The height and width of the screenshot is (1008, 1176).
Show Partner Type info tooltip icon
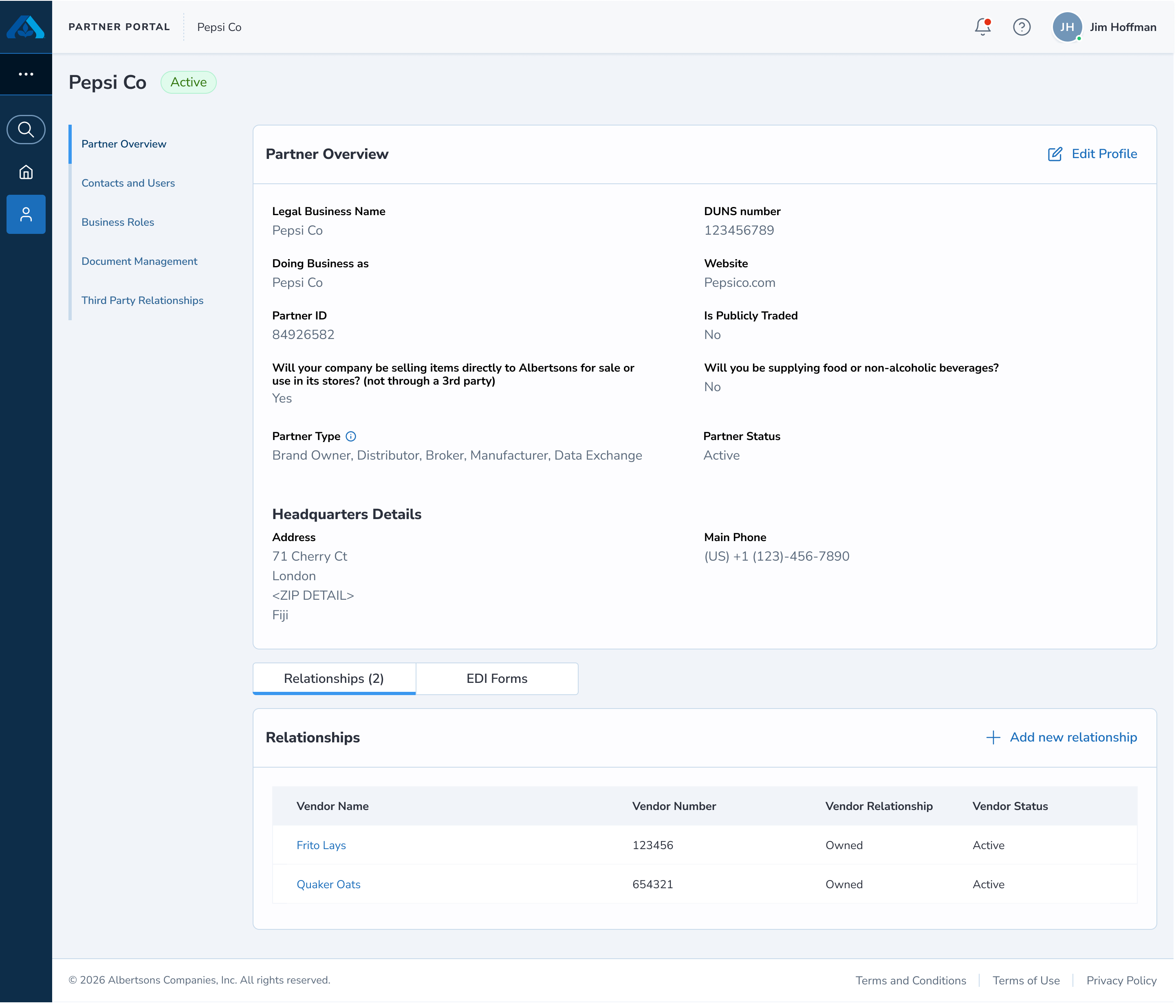tap(351, 436)
